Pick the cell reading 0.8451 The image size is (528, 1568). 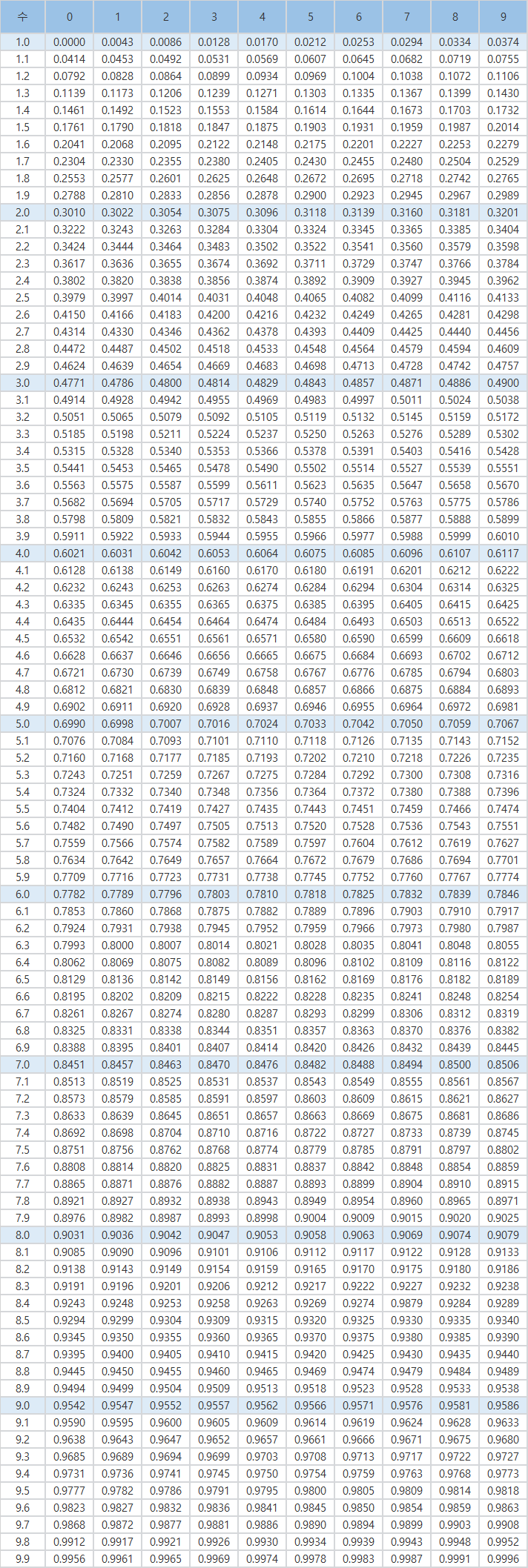(70, 1065)
